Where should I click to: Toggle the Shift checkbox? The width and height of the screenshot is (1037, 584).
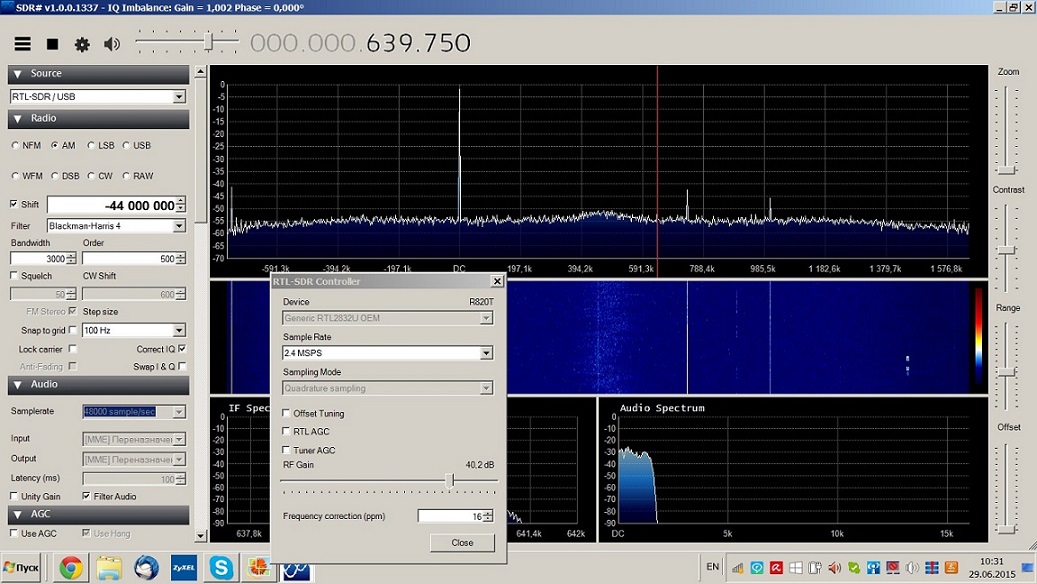click(14, 204)
